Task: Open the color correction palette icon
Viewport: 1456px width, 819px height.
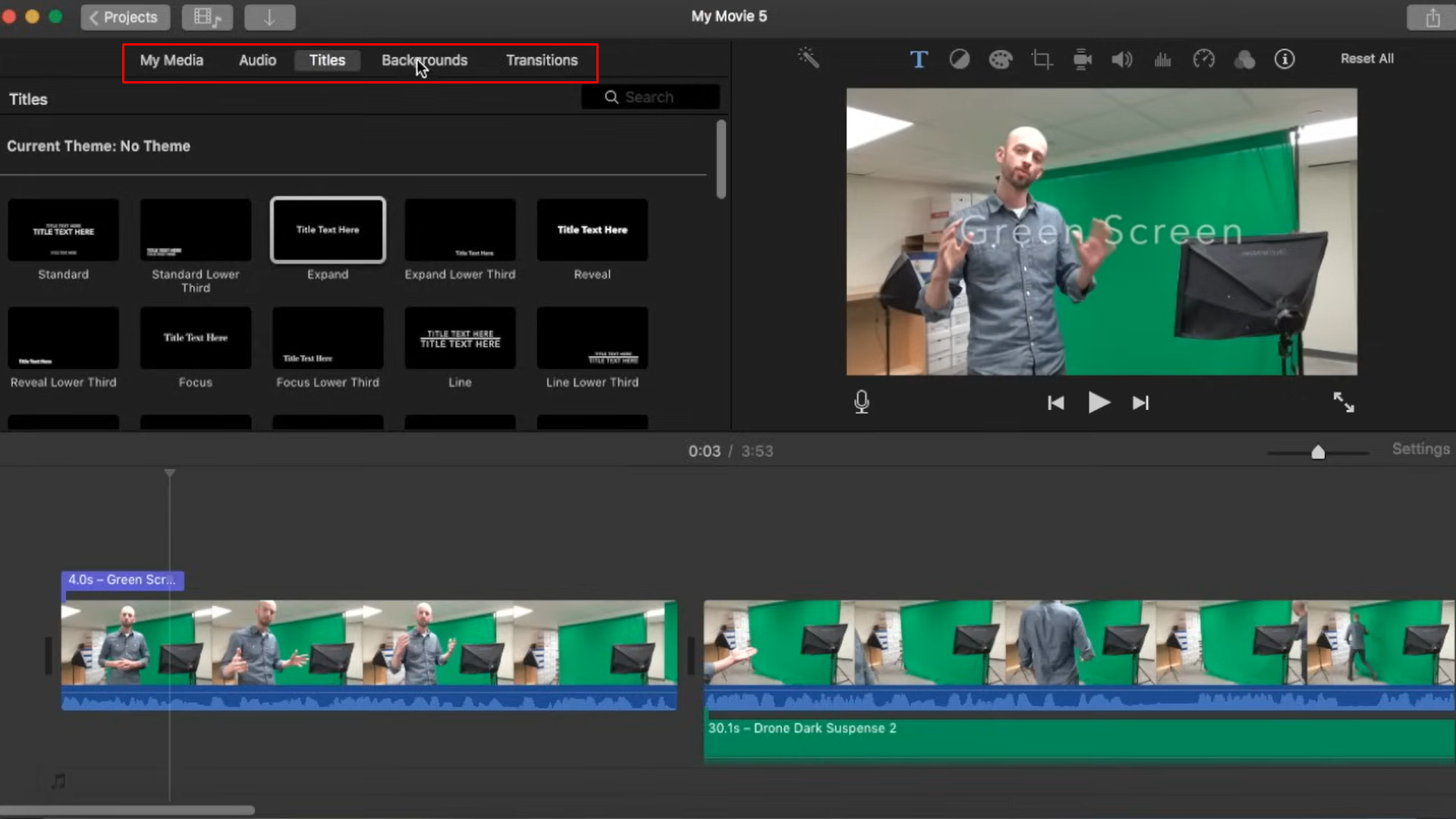Action: point(1000,59)
